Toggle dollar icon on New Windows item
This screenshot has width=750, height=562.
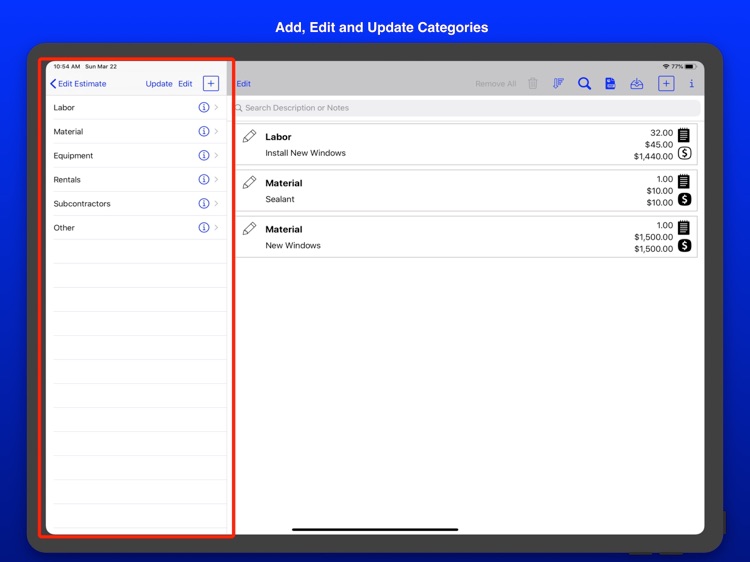684,246
